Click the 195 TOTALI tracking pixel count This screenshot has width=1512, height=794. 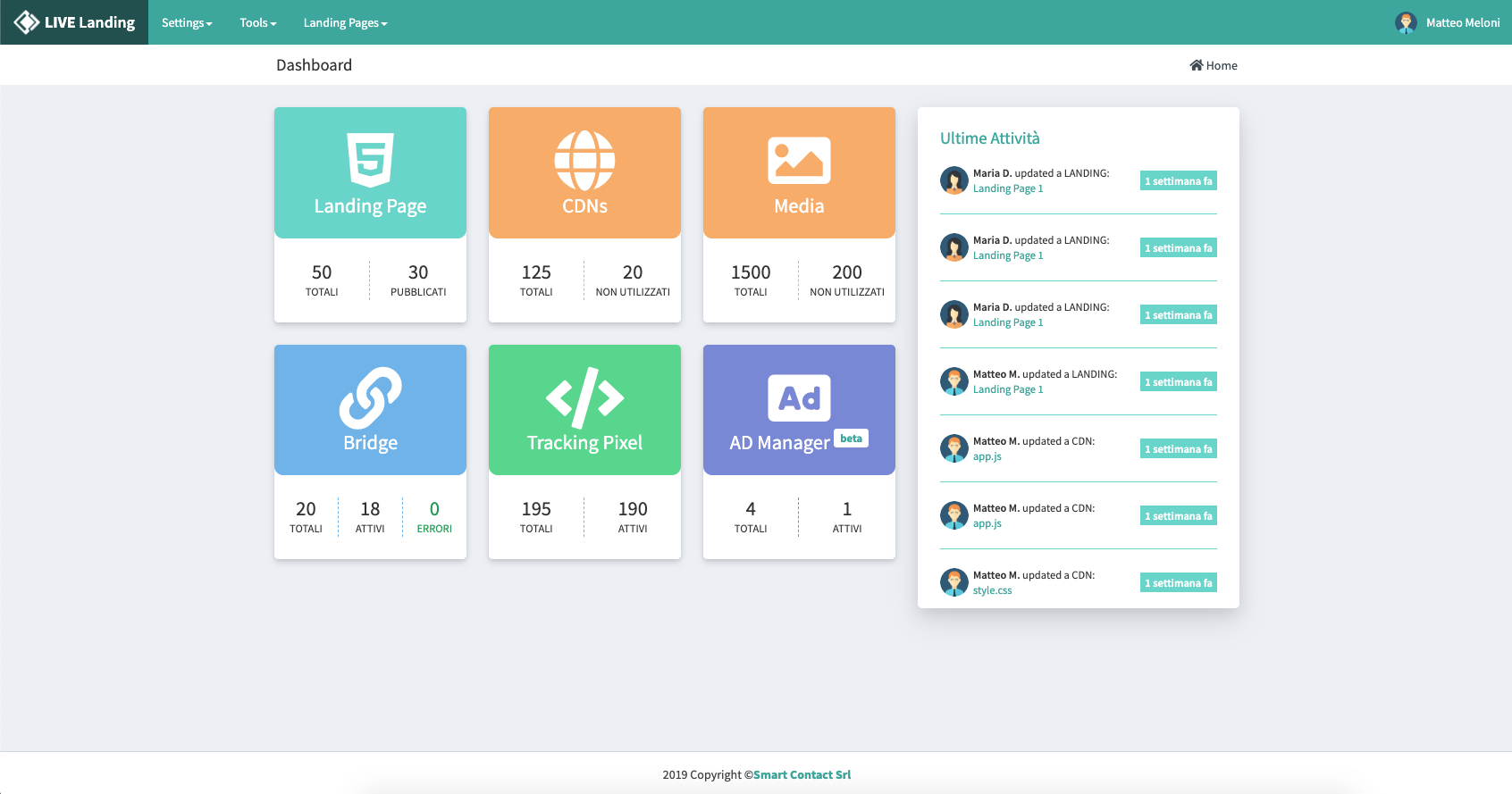(536, 516)
